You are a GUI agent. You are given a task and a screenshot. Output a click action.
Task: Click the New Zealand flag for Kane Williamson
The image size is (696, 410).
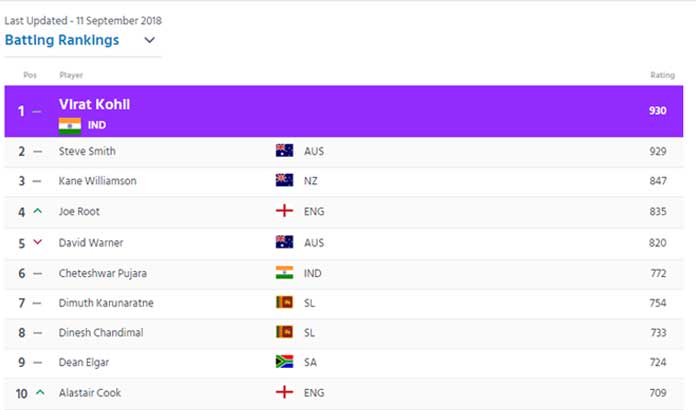point(284,181)
